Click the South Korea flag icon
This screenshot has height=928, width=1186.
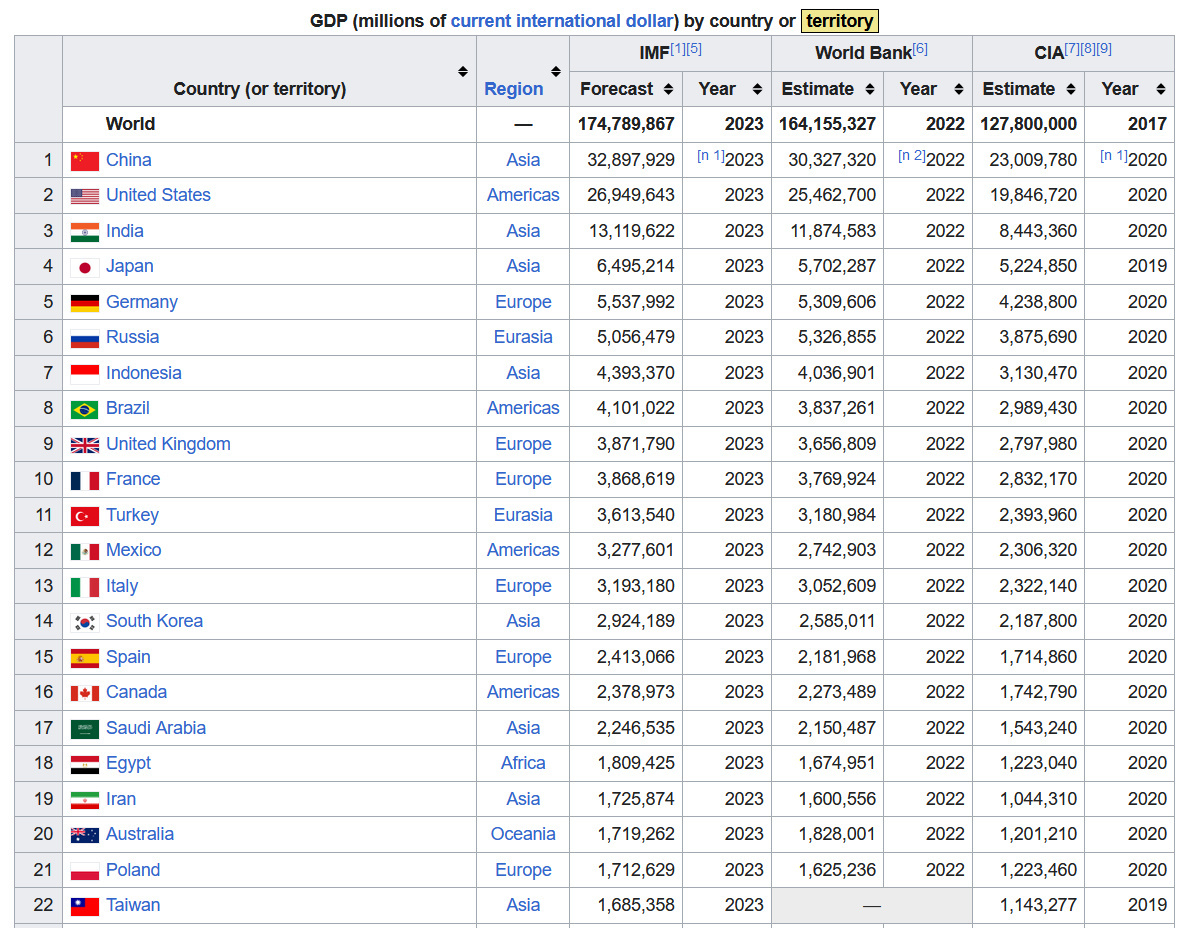[x=85, y=622]
